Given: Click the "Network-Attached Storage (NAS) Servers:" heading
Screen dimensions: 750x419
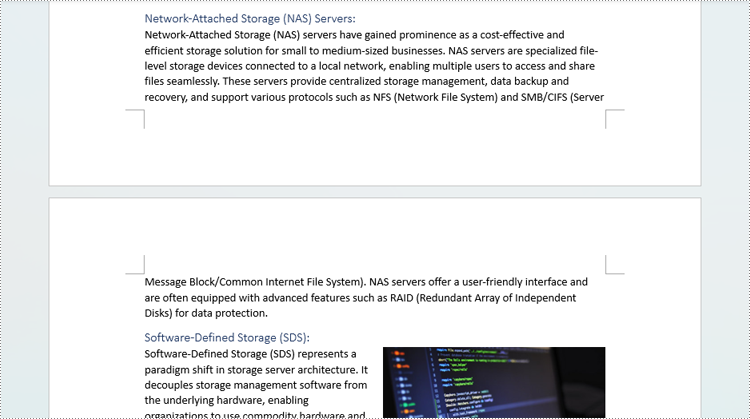Looking at the screenshot, I should tap(250, 19).
